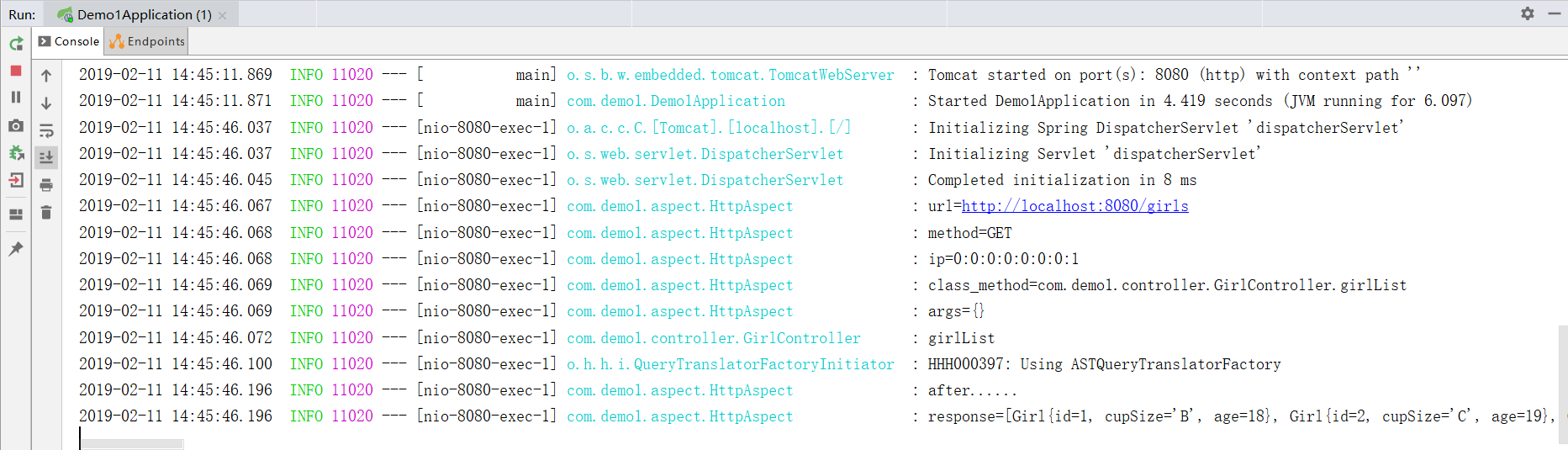Click the horizontal scrollbar at console bottom
1568x450 pixels.
[132, 444]
